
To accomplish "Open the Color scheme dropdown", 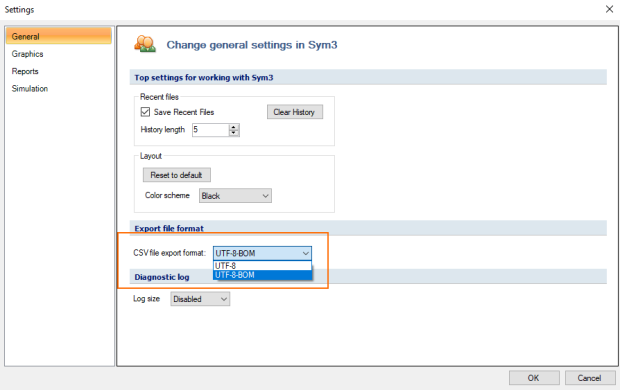I will [x=235, y=196].
